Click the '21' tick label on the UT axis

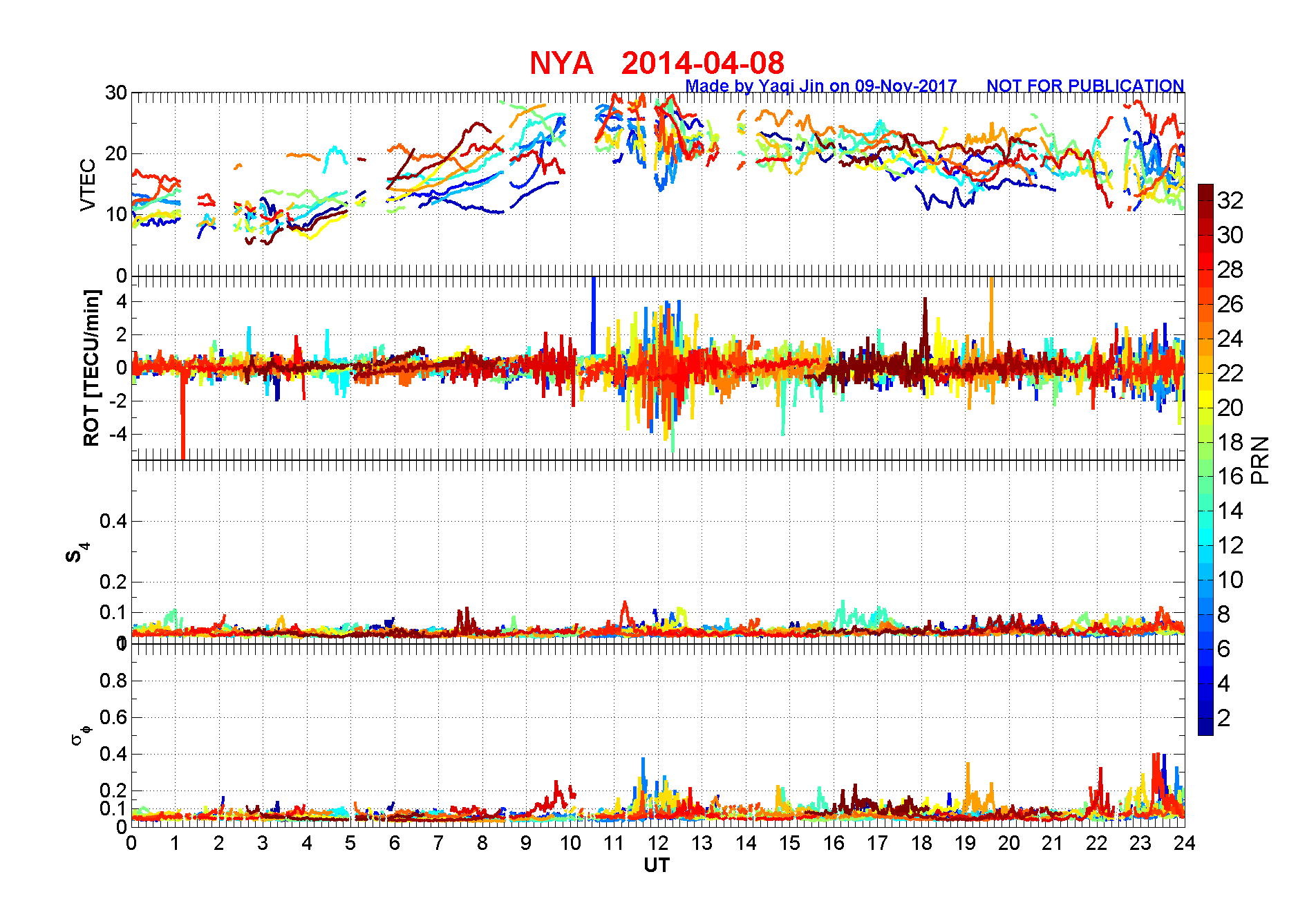[x=1053, y=843]
